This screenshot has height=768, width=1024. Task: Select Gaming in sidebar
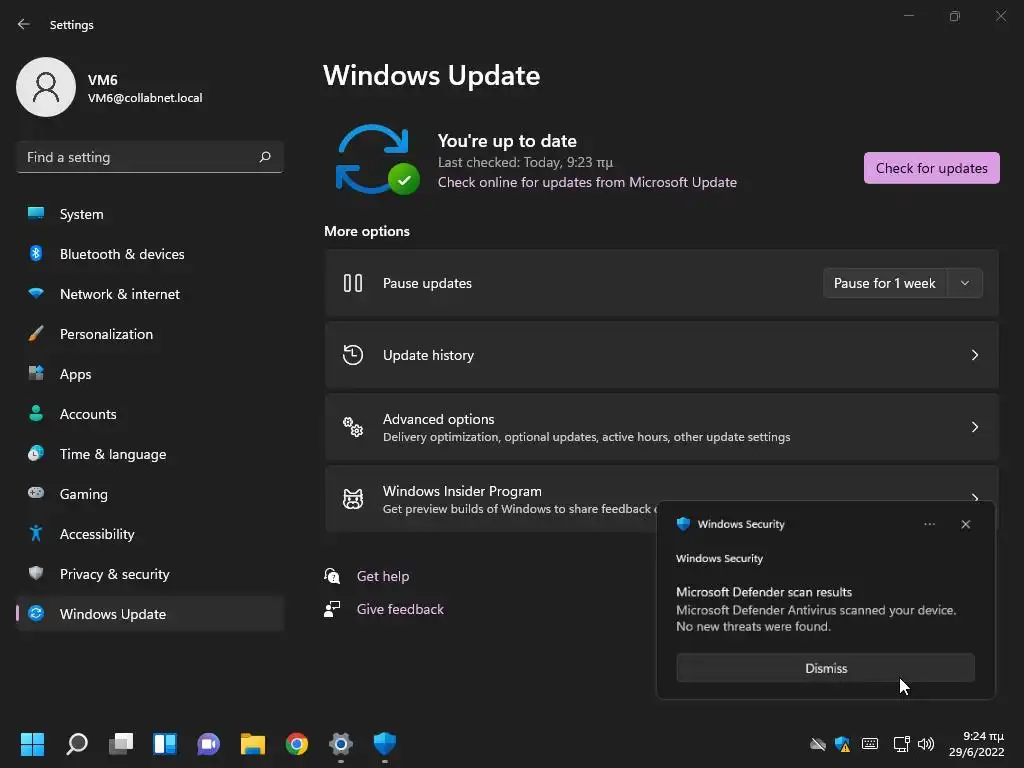click(150, 494)
